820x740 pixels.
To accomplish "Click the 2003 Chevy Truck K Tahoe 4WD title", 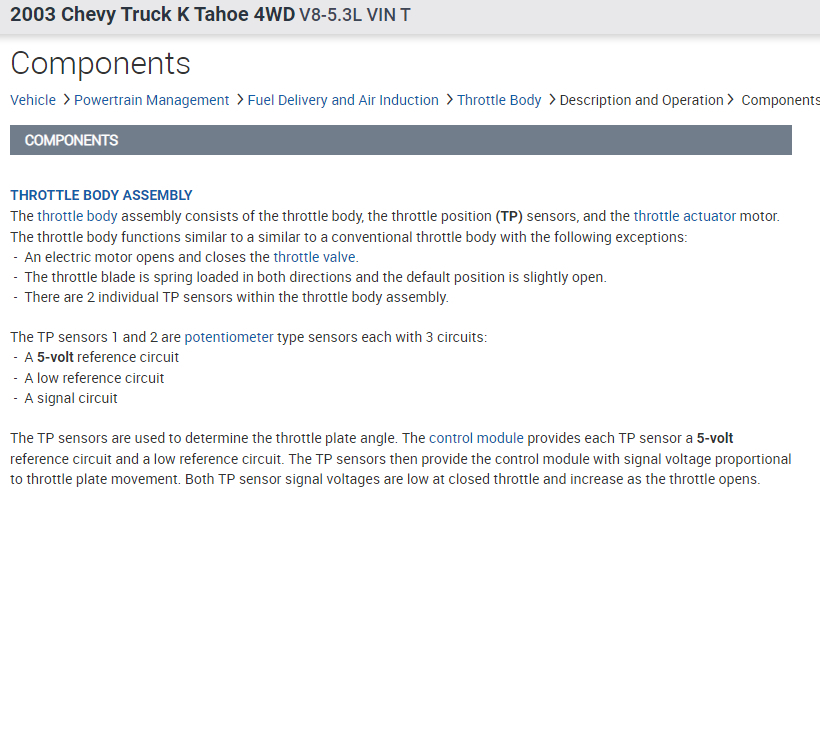I will pyautogui.click(x=153, y=15).
